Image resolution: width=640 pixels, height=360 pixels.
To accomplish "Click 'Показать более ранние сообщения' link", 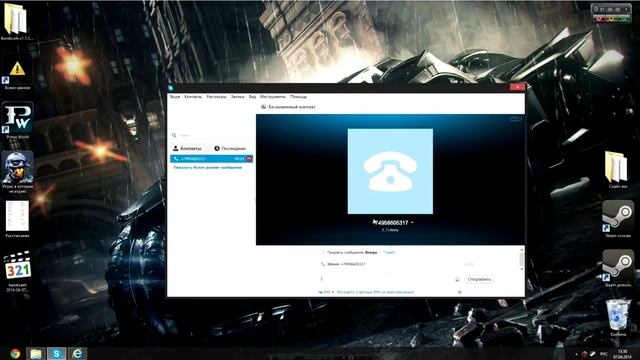I will 208,167.
